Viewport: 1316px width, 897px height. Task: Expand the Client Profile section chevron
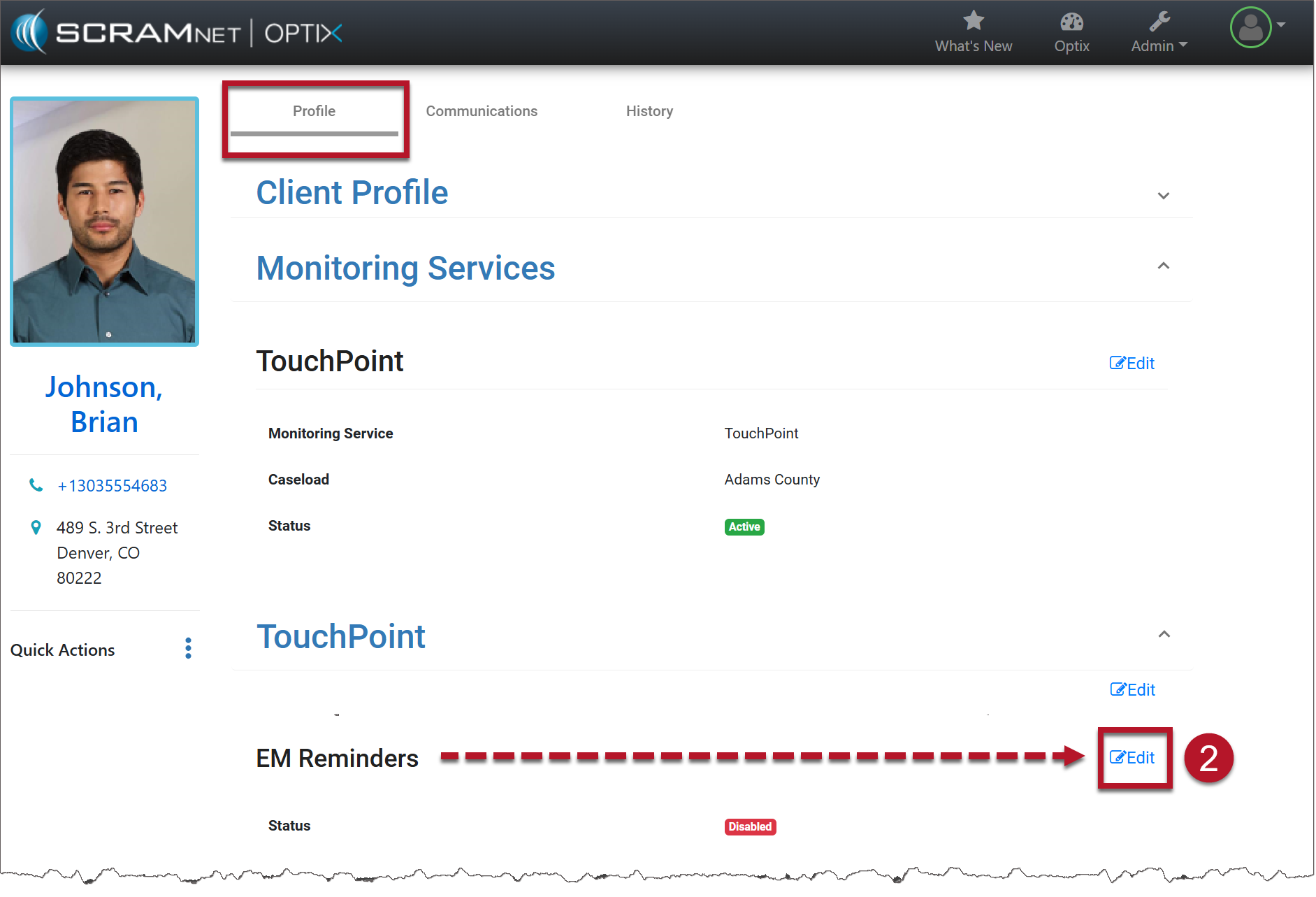pos(1163,196)
